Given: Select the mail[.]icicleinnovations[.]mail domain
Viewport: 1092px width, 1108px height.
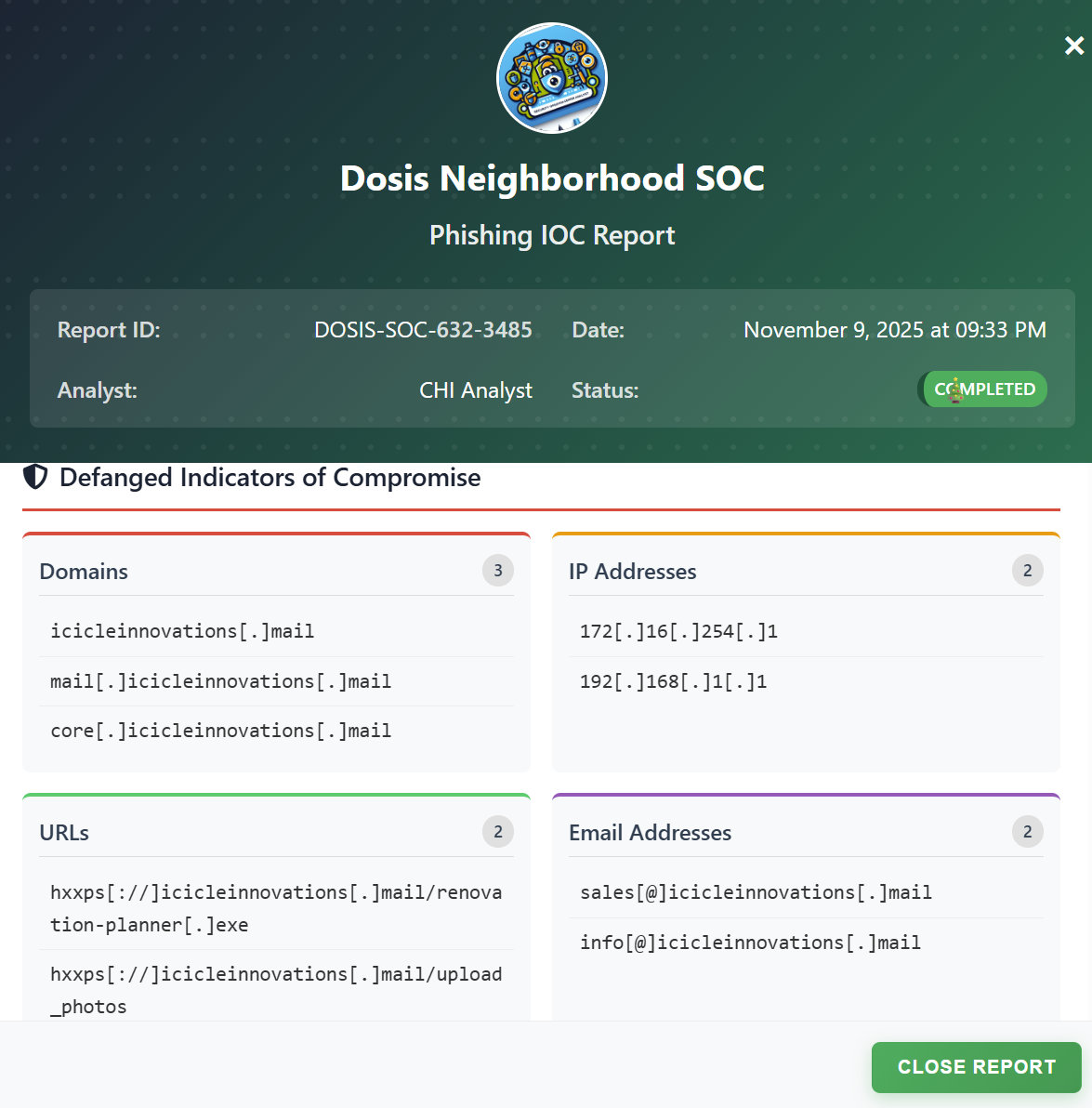Looking at the screenshot, I should click(220, 681).
